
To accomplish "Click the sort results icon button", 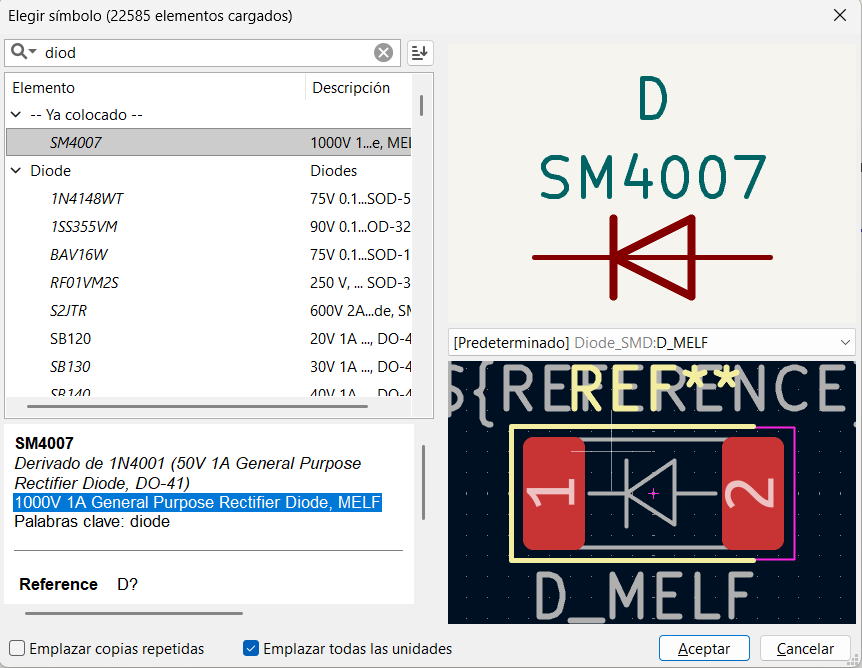I will [x=420, y=53].
